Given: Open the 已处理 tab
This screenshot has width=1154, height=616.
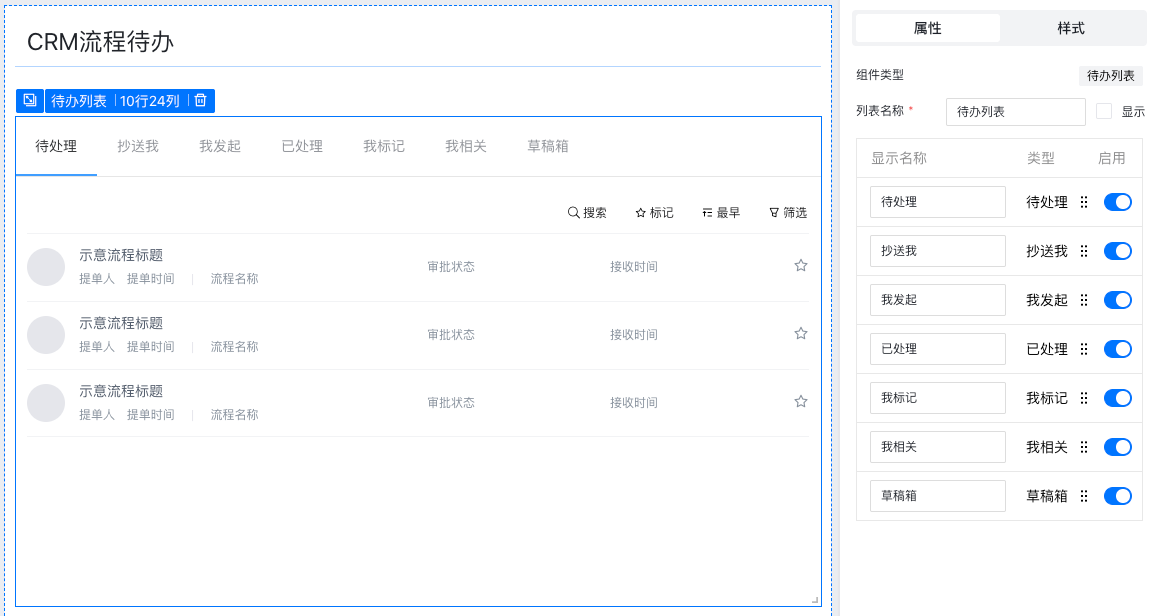Looking at the screenshot, I should click(302, 146).
